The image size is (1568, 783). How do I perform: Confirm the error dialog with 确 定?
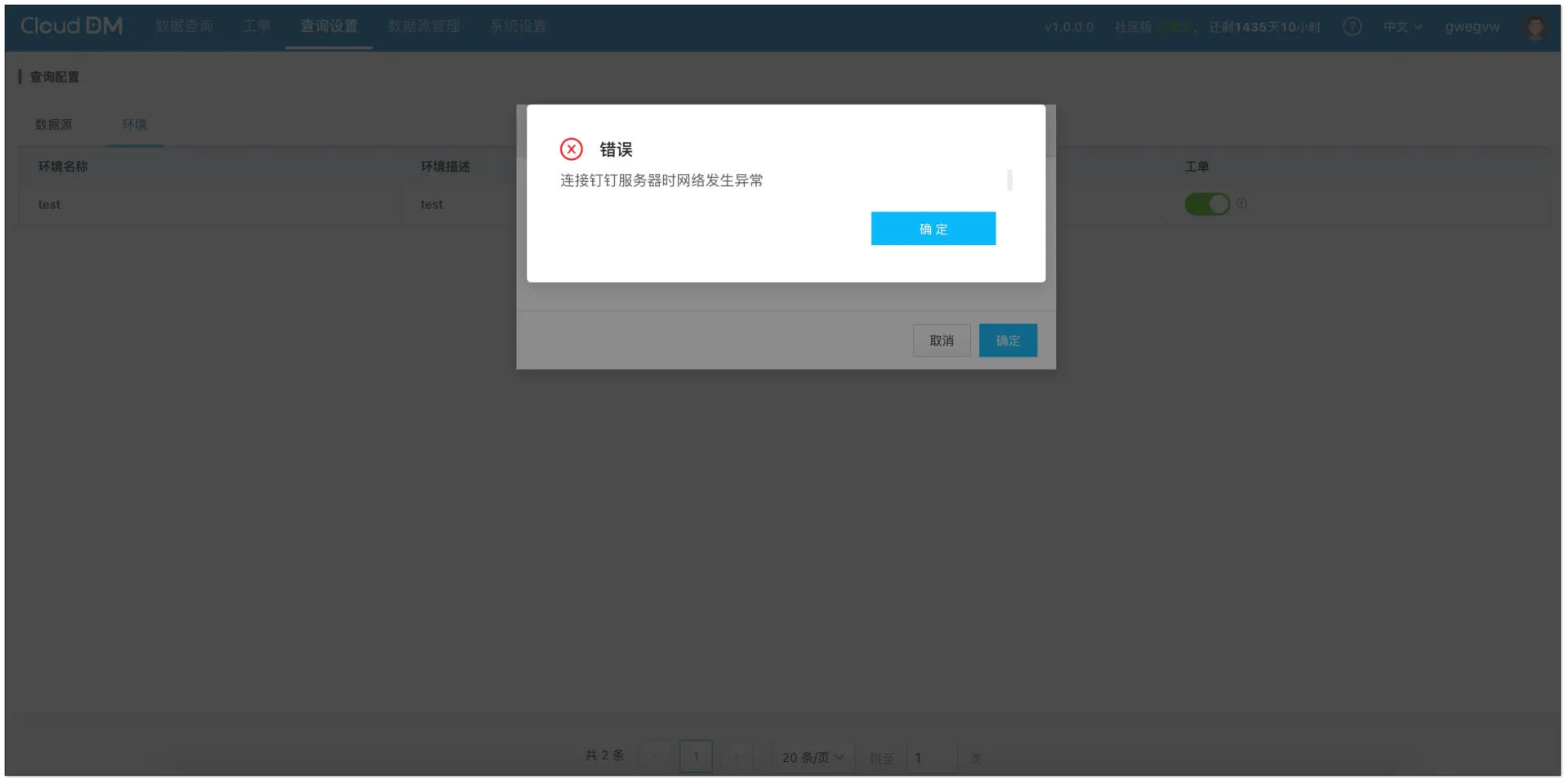(x=933, y=229)
